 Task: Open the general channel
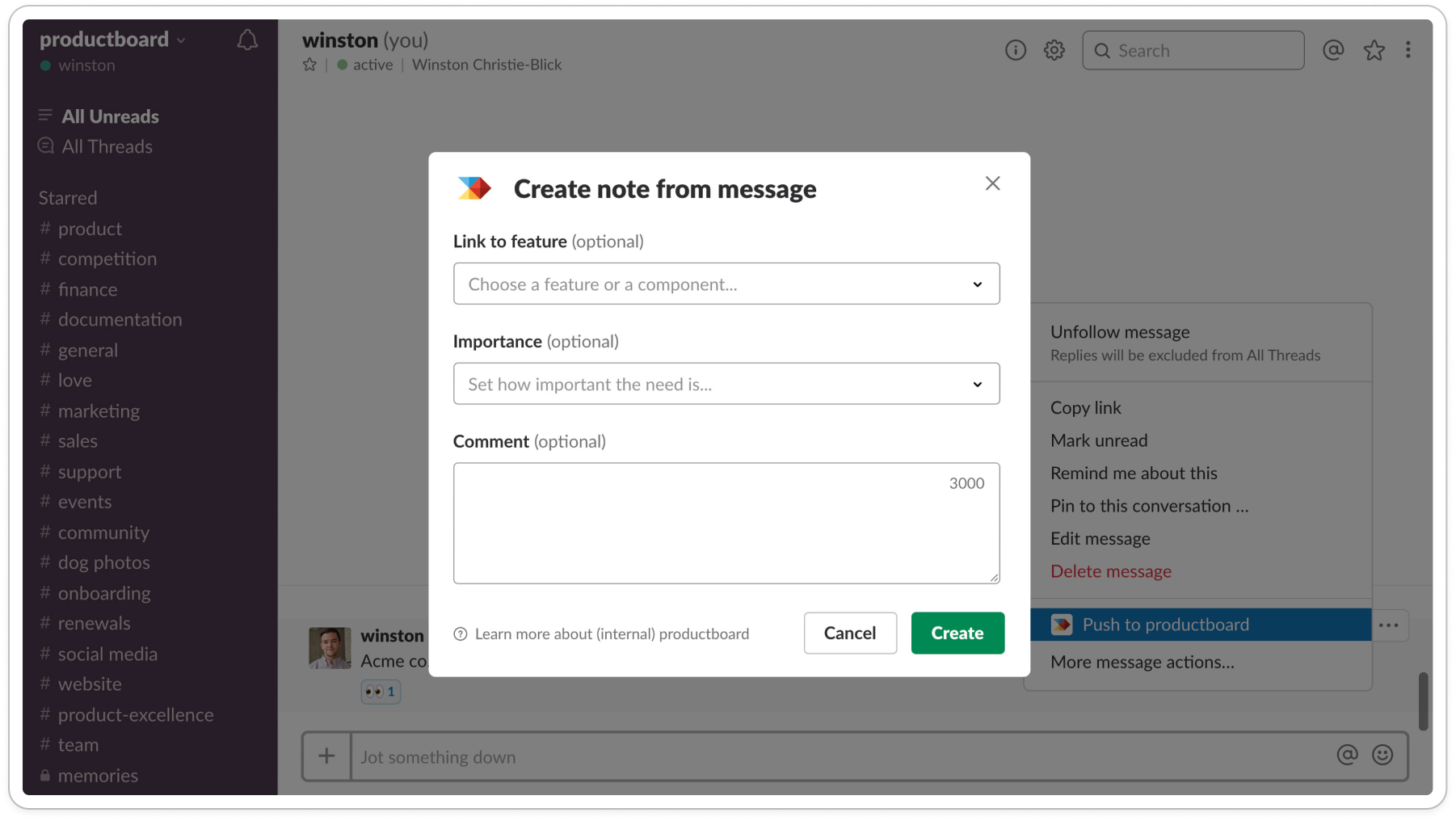click(78, 350)
